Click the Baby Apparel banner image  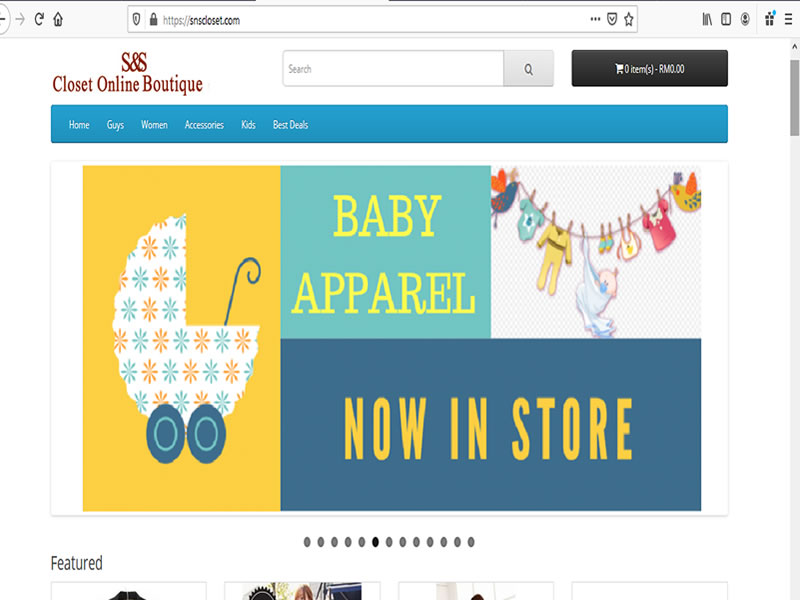click(392, 338)
